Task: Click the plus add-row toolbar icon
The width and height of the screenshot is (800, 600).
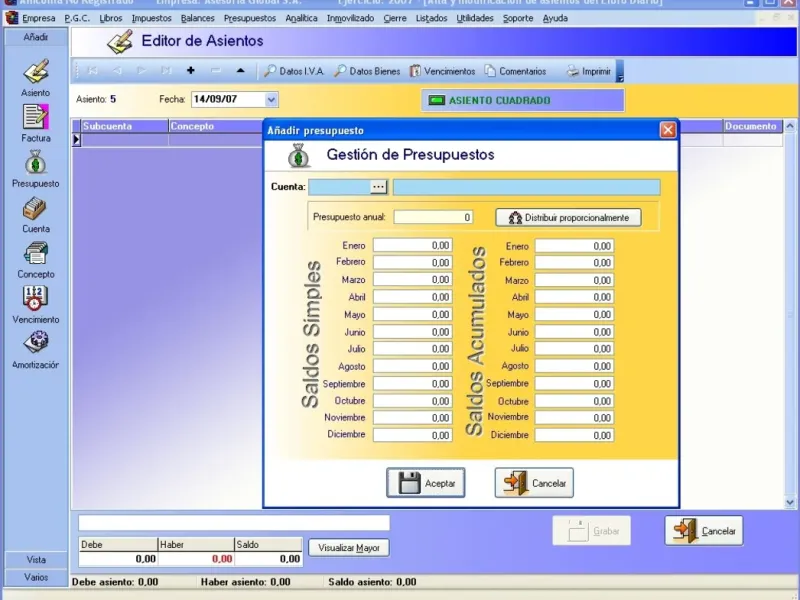Action: [x=191, y=70]
